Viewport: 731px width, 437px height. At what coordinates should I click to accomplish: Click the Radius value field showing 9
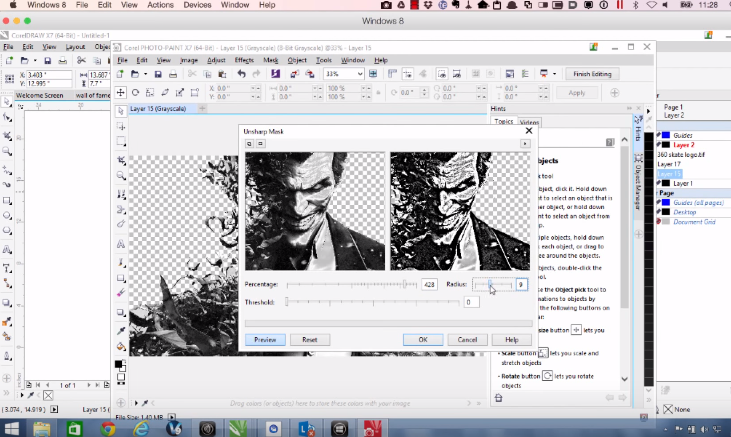click(x=521, y=284)
